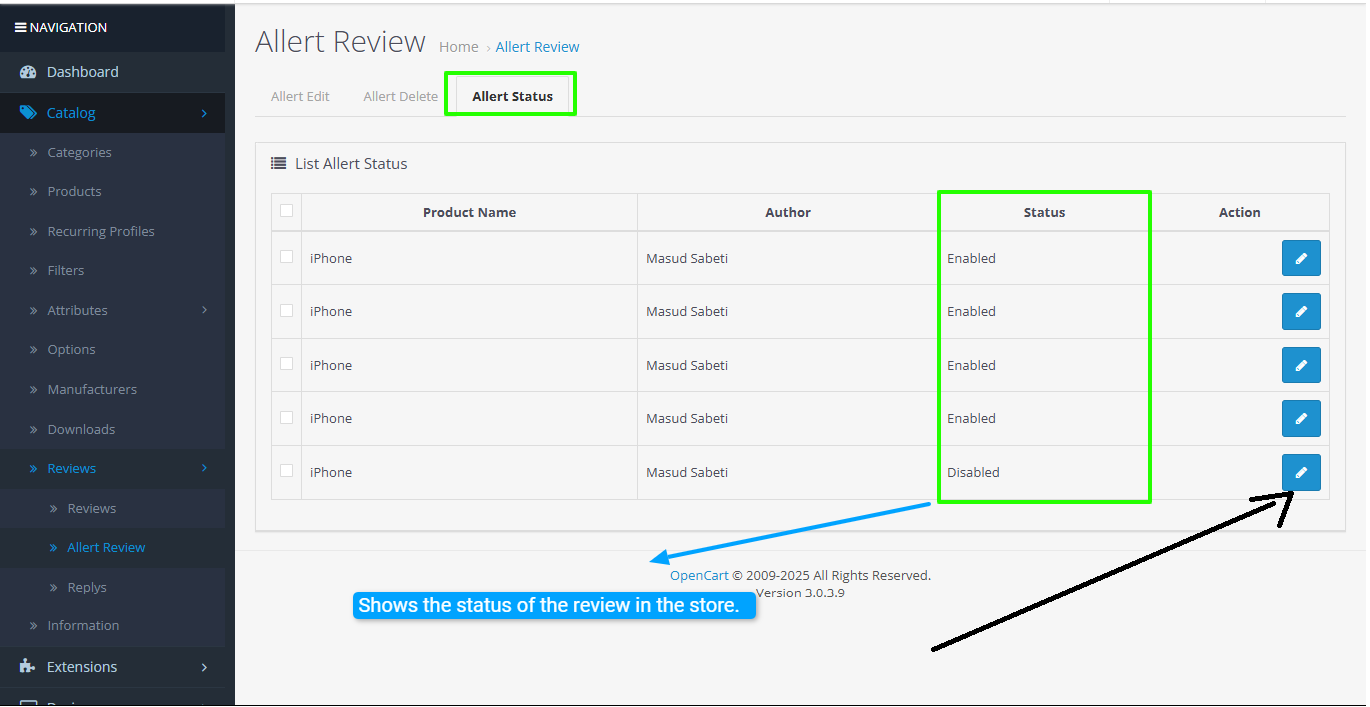Expand the Attributes submenu arrow

(204, 310)
